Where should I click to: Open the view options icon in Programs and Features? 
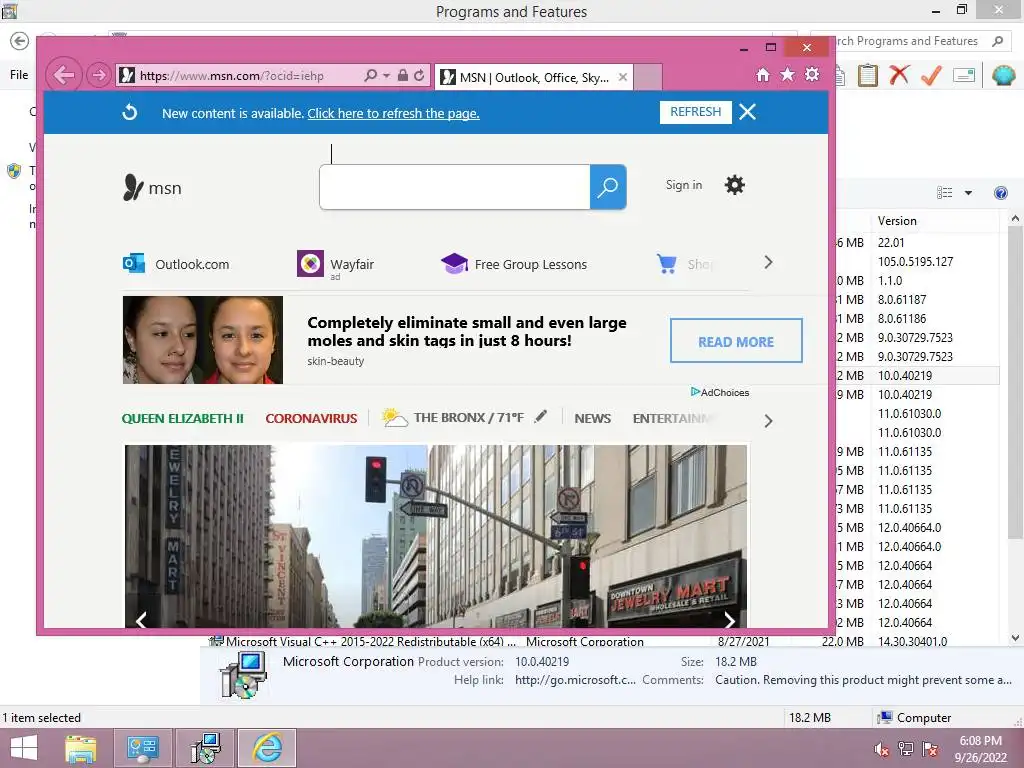pos(944,193)
